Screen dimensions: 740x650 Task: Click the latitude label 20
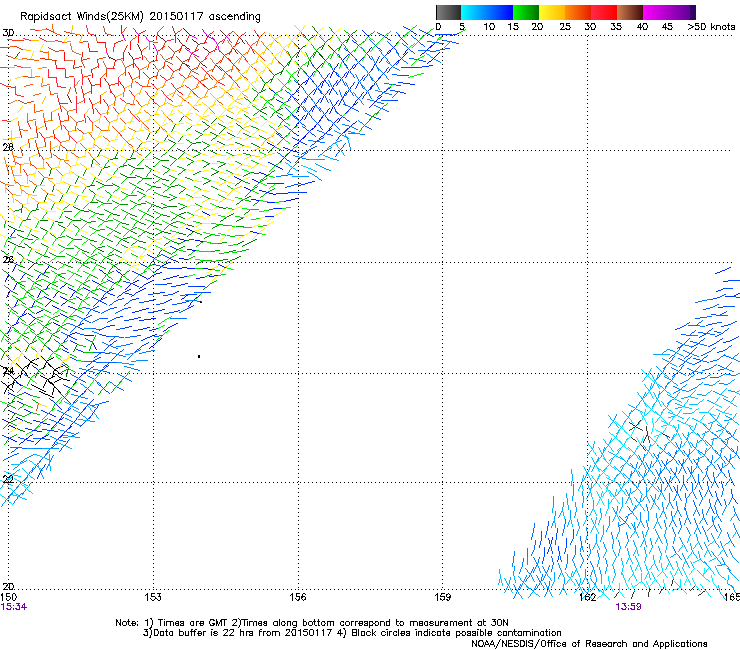point(8,586)
